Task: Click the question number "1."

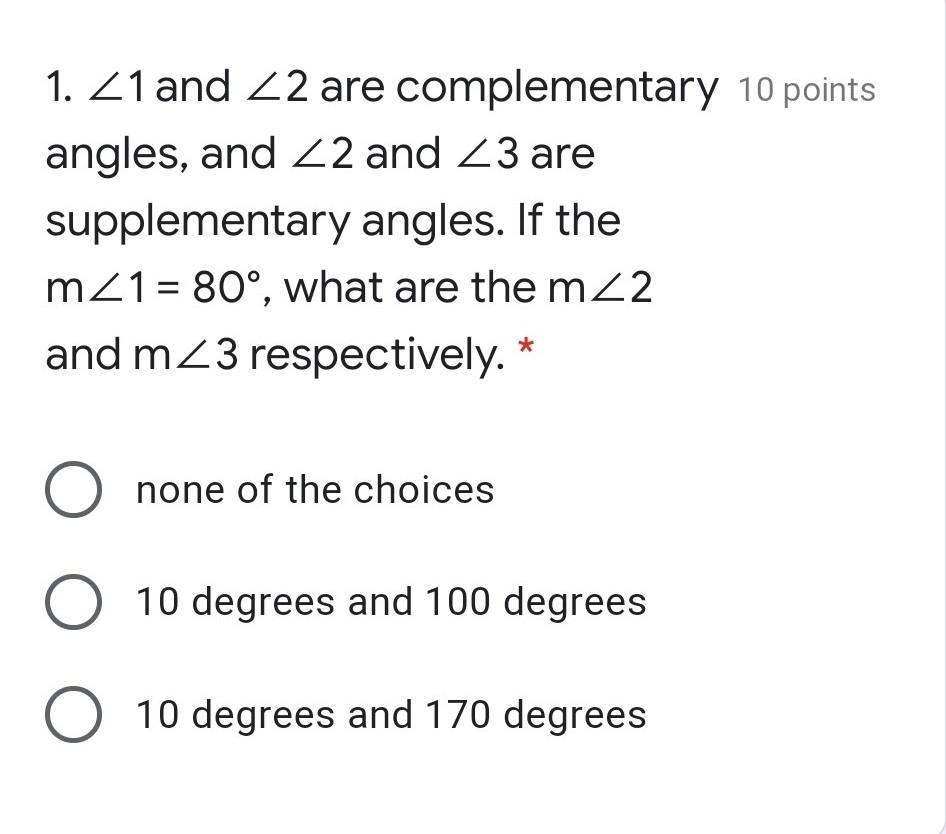Action: pyautogui.click(x=60, y=86)
